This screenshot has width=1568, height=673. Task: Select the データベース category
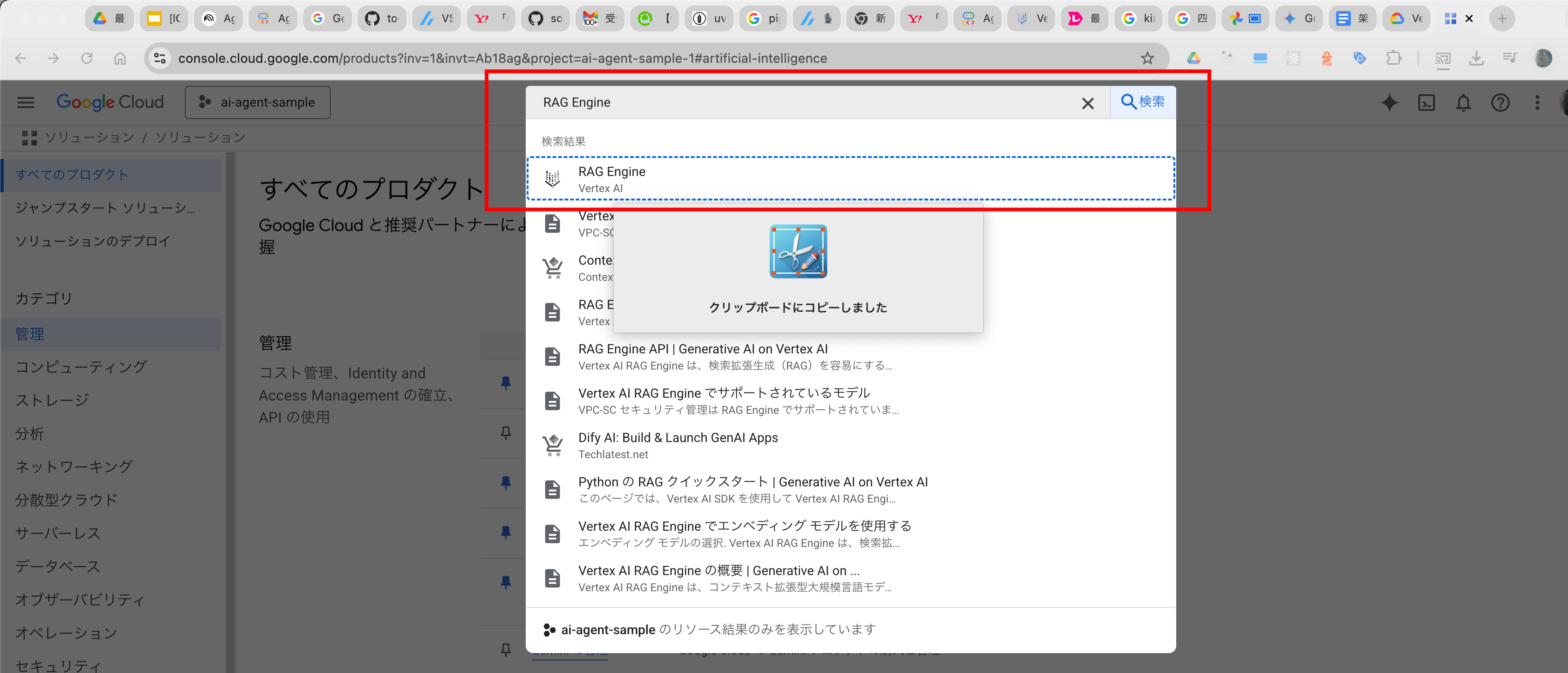click(x=111, y=566)
